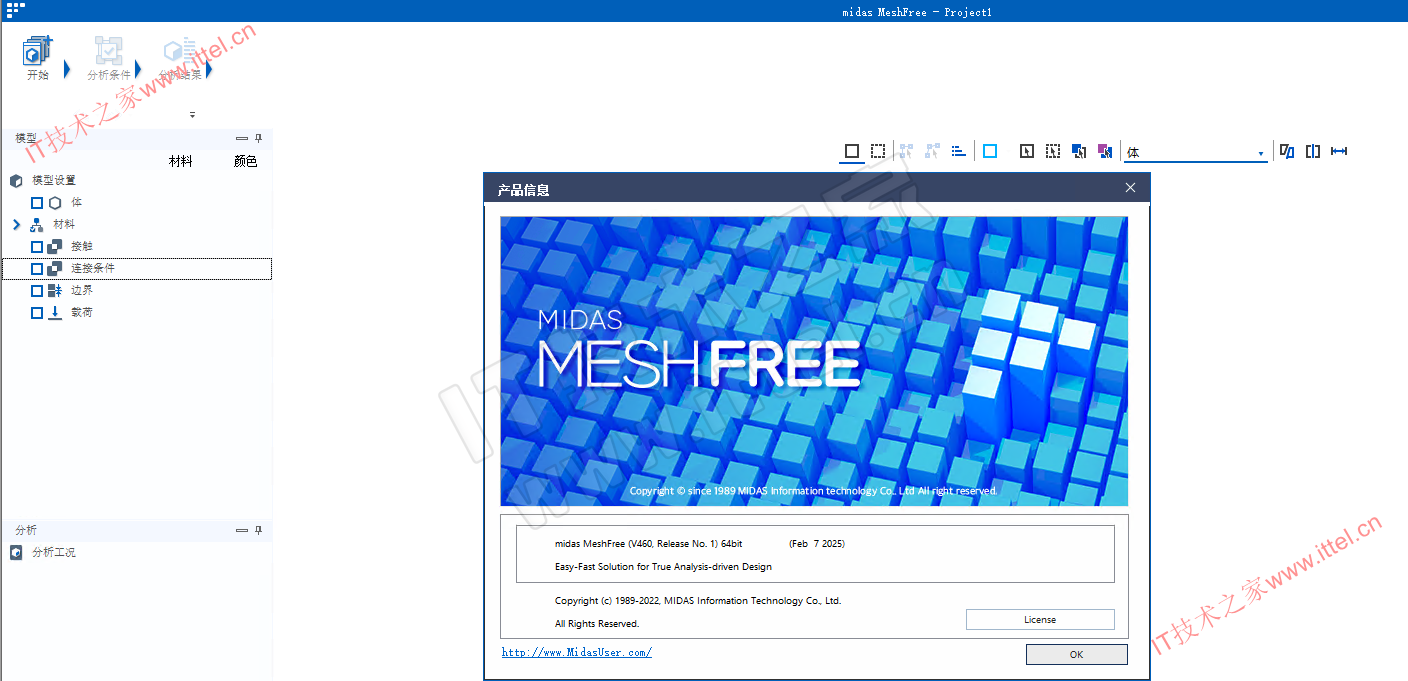Select the solid rectangle selection tool
This screenshot has width=1408, height=681.
click(x=852, y=151)
